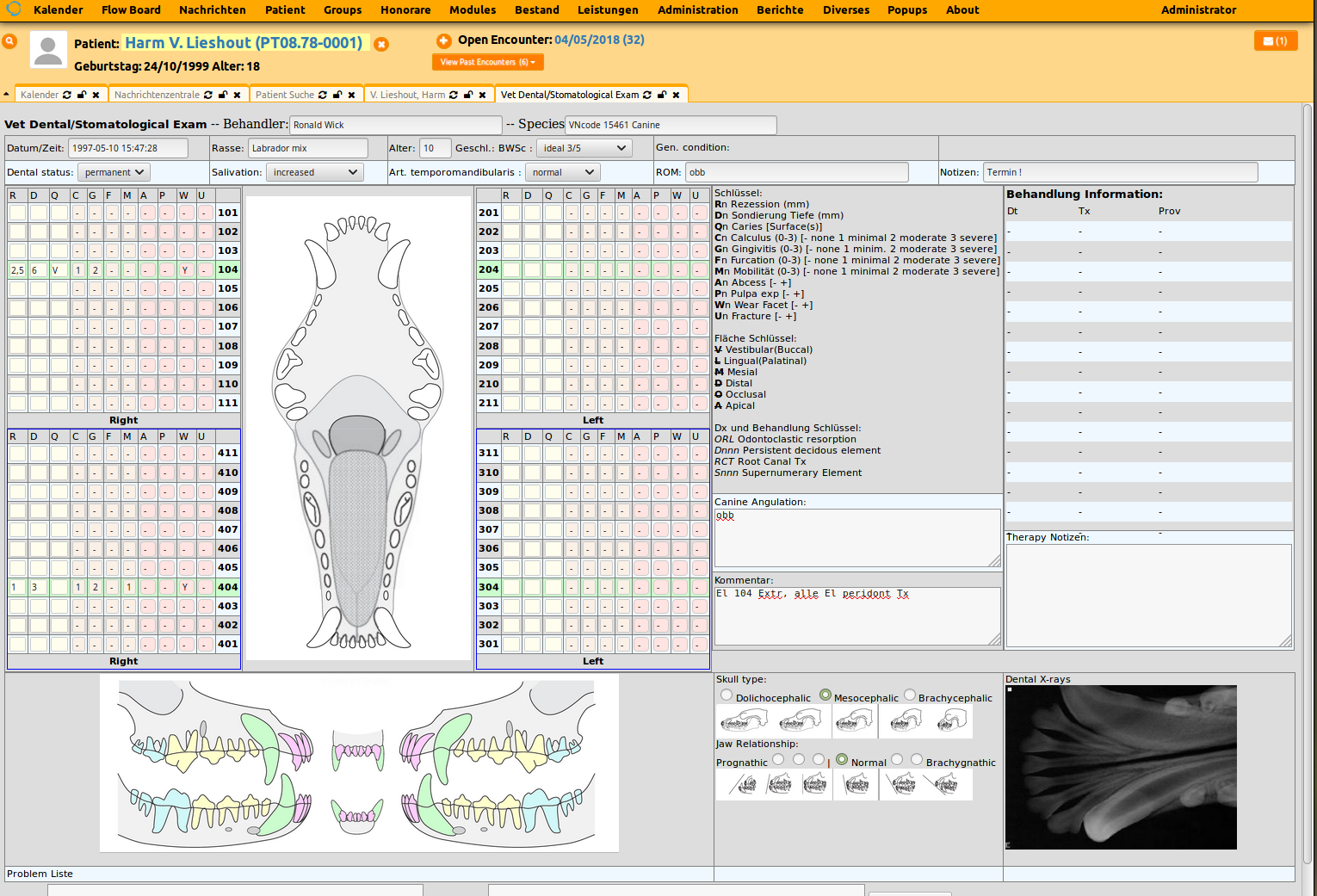Select the third Prognathic jaw relationship radio button

(819, 760)
